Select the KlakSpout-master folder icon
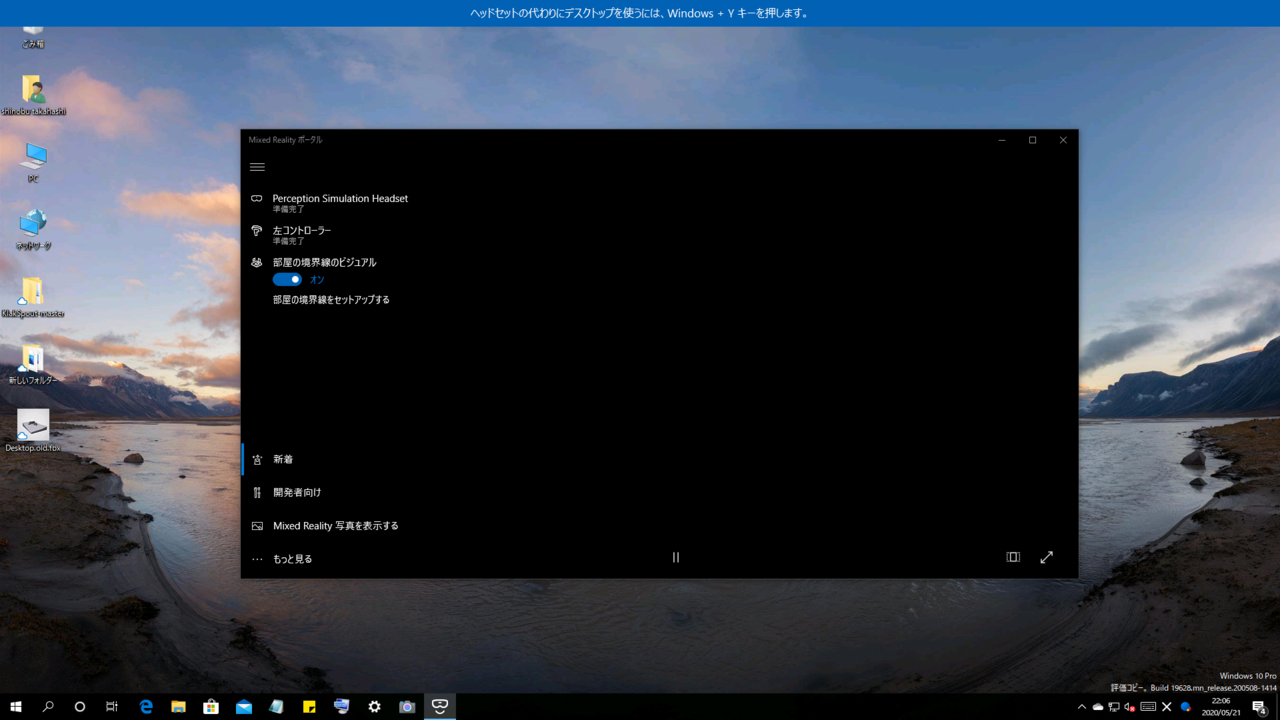 [x=33, y=297]
